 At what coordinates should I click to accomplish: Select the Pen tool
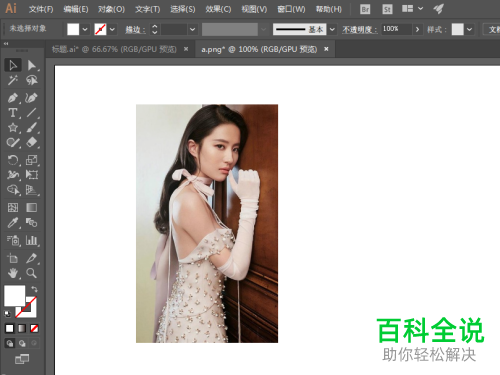pyautogui.click(x=13, y=98)
